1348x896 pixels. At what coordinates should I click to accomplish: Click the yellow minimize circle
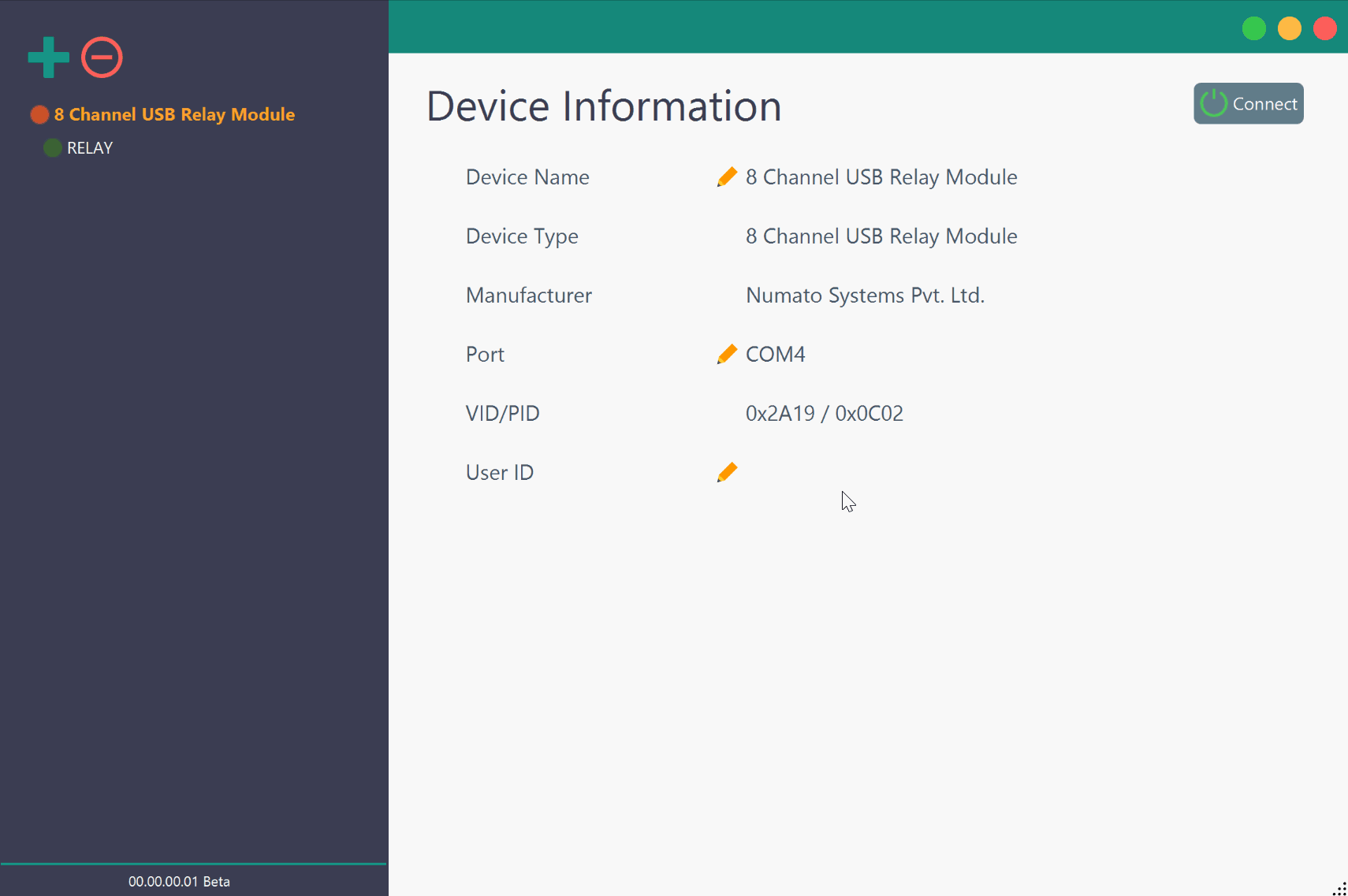1290,28
